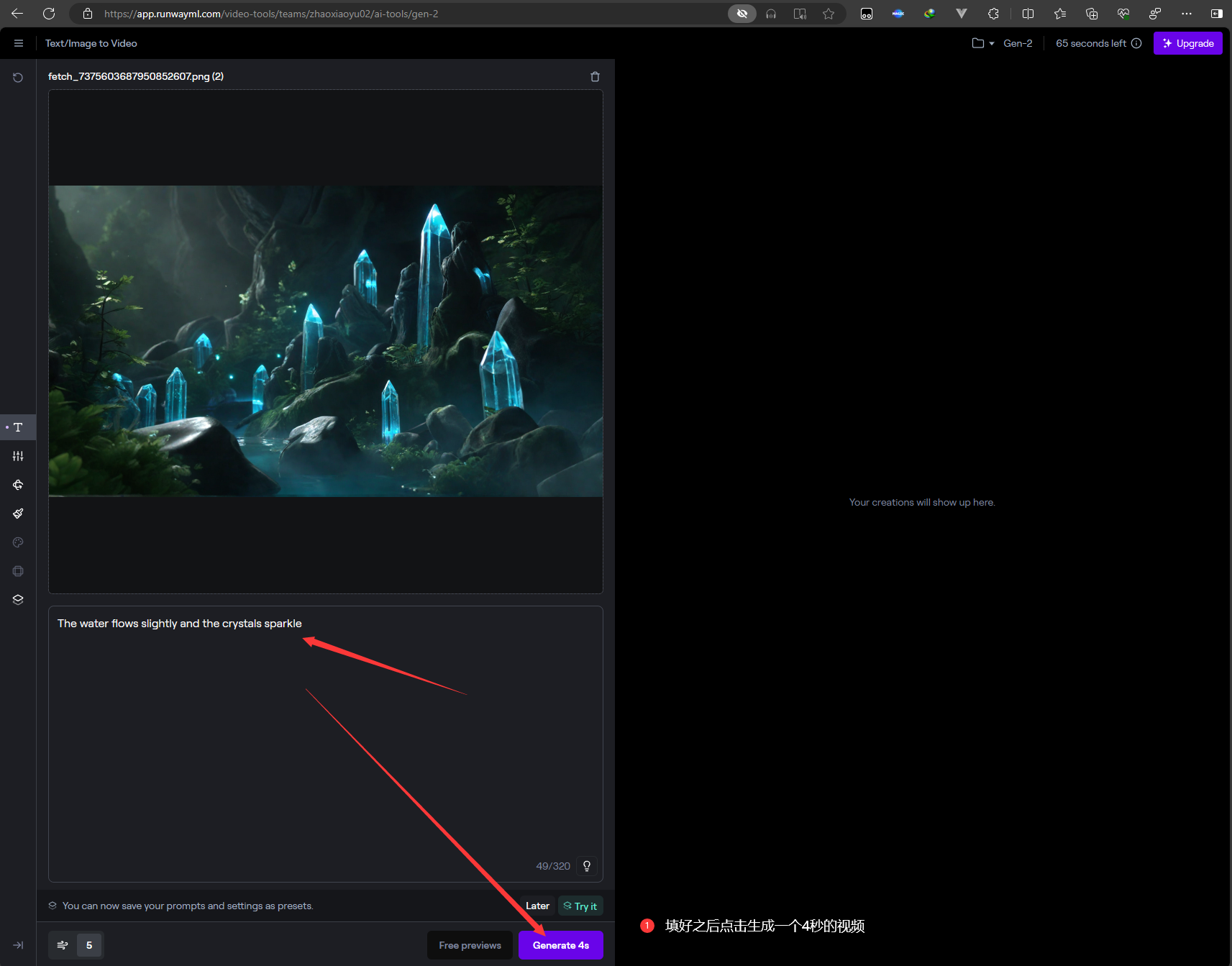Select the motion brush tool
Screen dimensions: 1232x966
[x=18, y=514]
